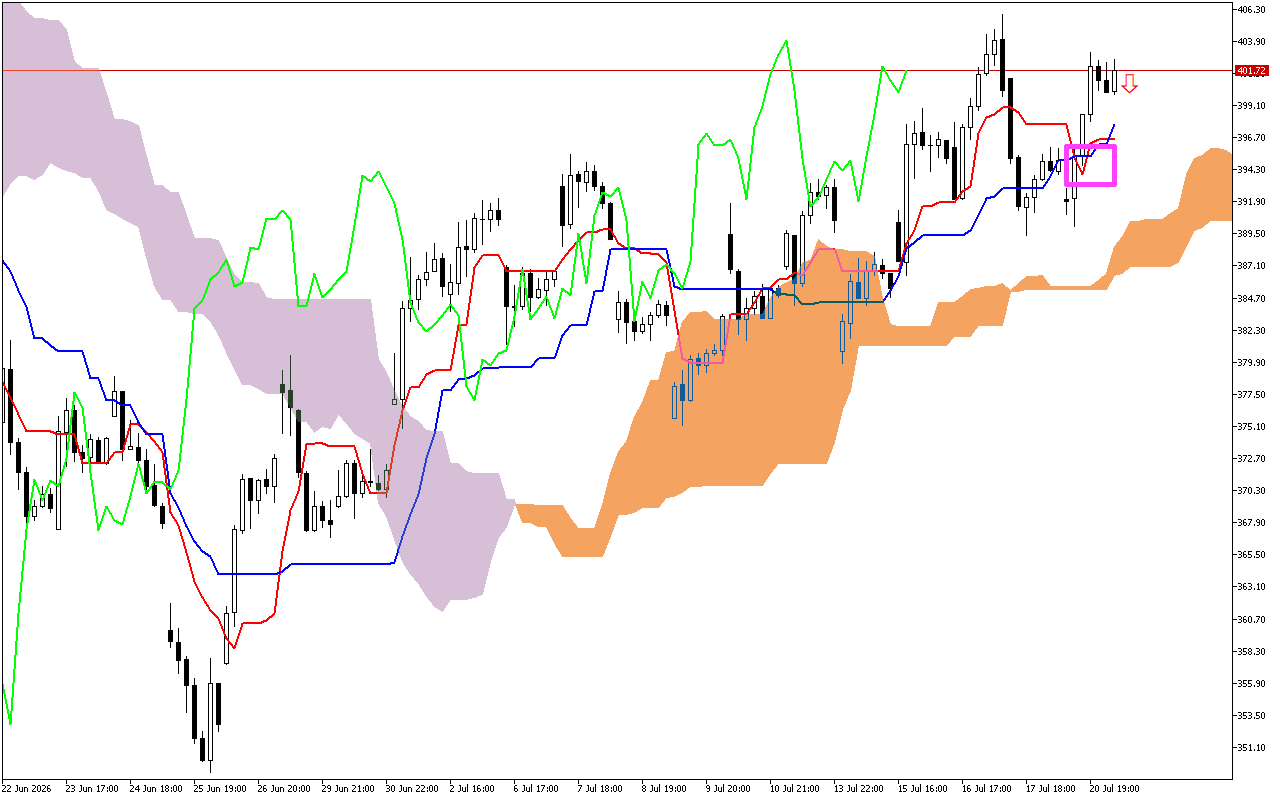The width and height of the screenshot is (1280, 800).
Task: Click the 391.90 price axis label
Action: 1252,201
